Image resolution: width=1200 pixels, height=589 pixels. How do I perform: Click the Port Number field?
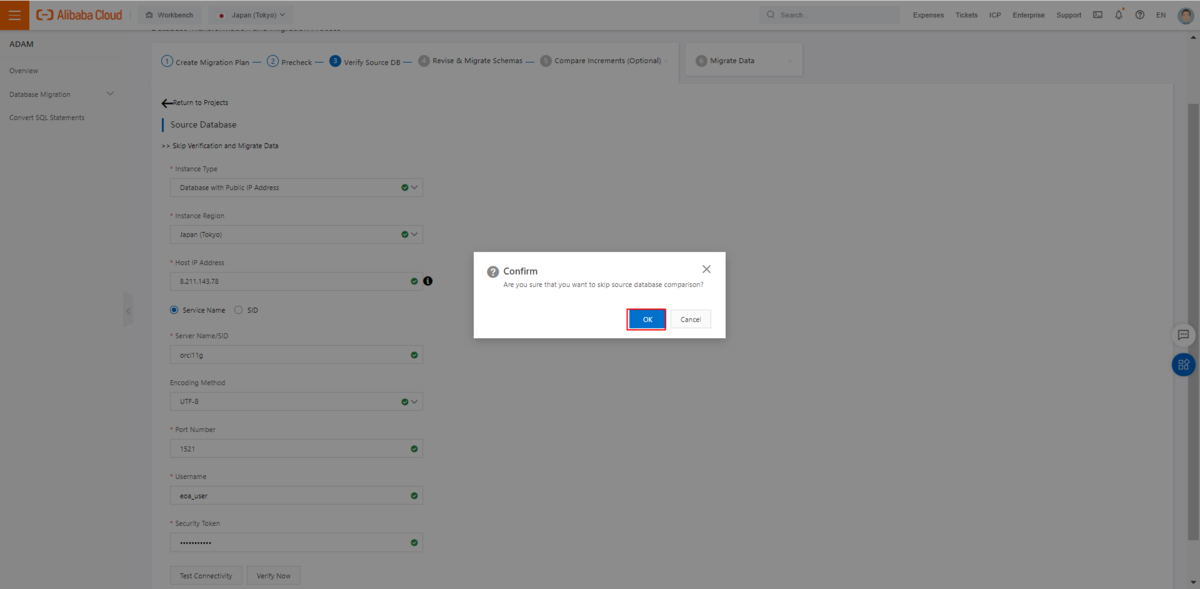[296, 449]
